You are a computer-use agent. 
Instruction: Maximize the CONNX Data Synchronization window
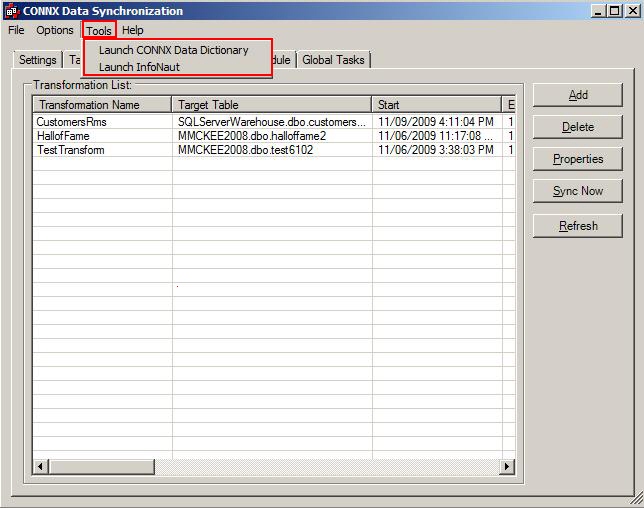[614, 11]
